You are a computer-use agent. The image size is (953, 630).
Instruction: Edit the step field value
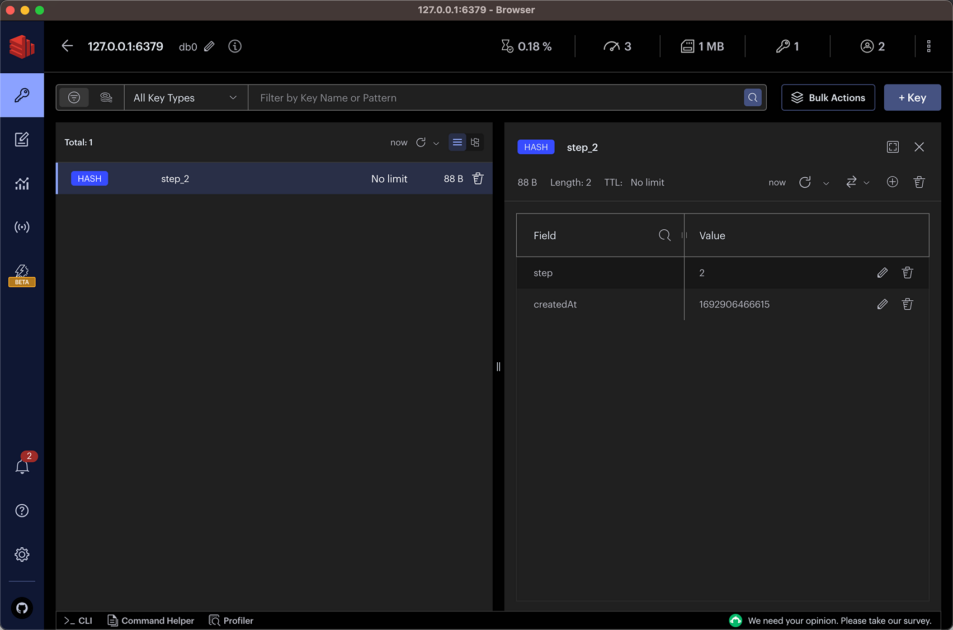click(x=882, y=273)
